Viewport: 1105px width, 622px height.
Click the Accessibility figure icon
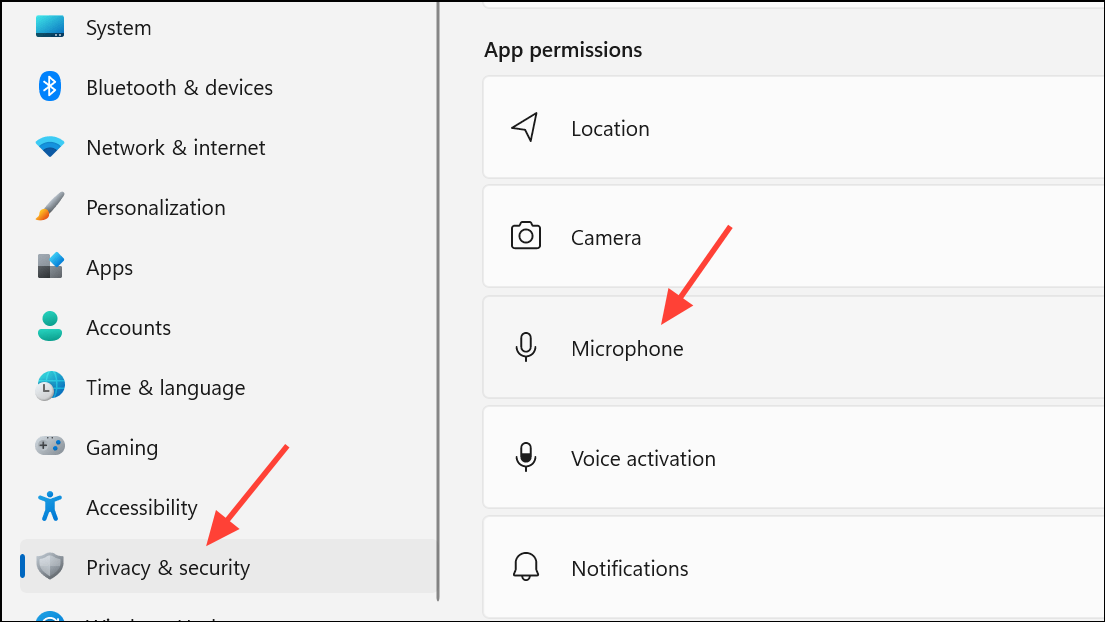tap(50, 507)
